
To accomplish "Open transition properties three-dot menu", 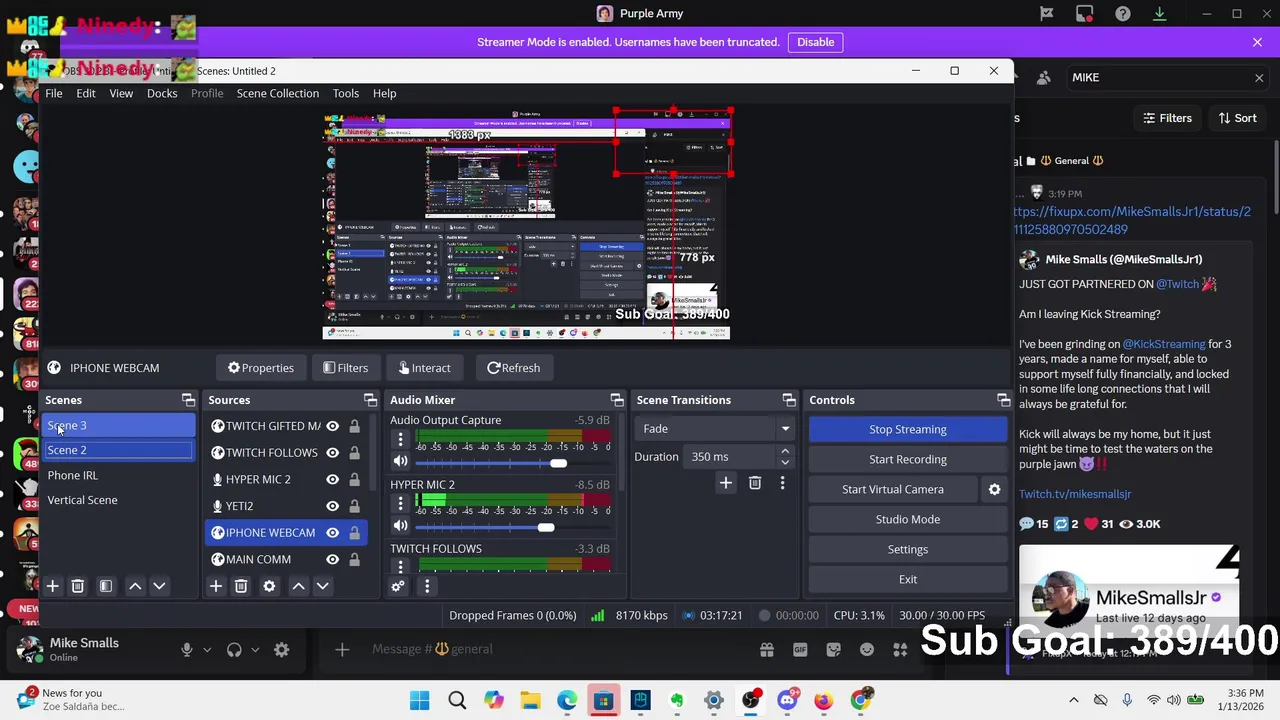I will 782,484.
